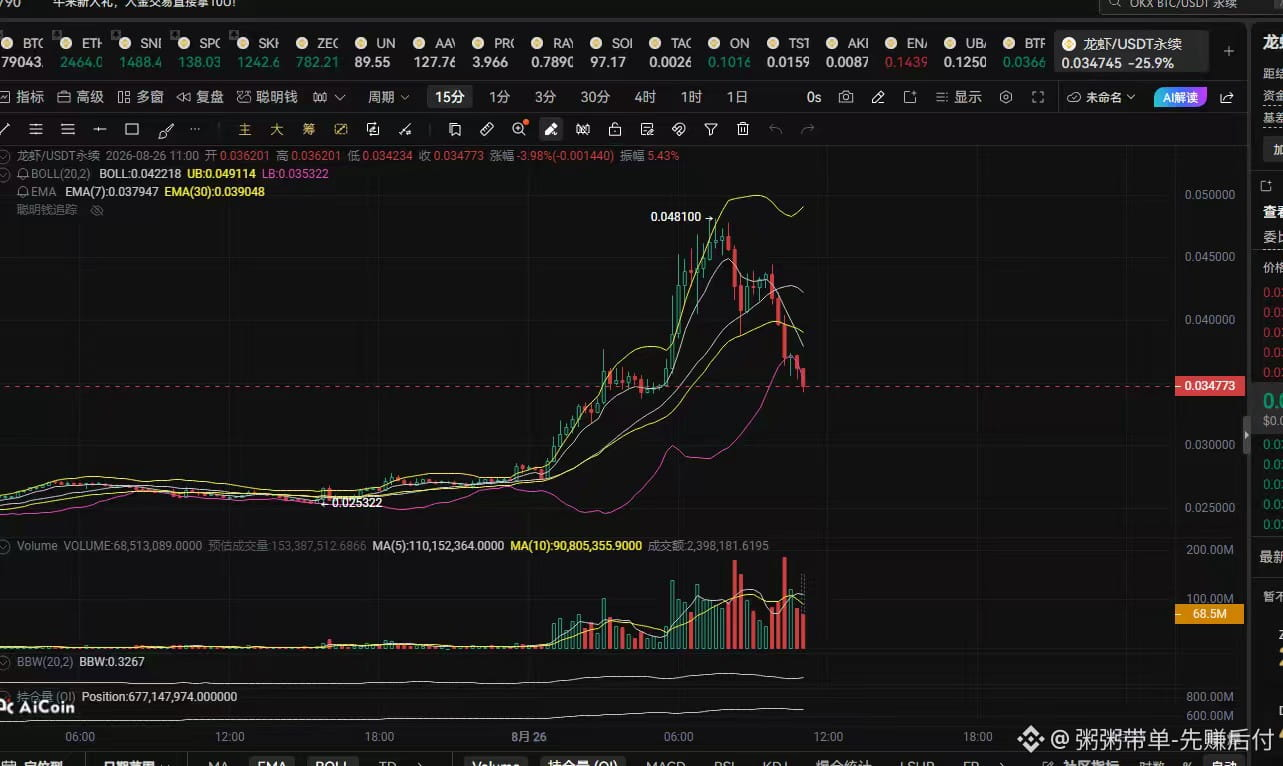Click the pencil edit icon in top toolbar
Screen dimensions: 1283x766
click(878, 97)
